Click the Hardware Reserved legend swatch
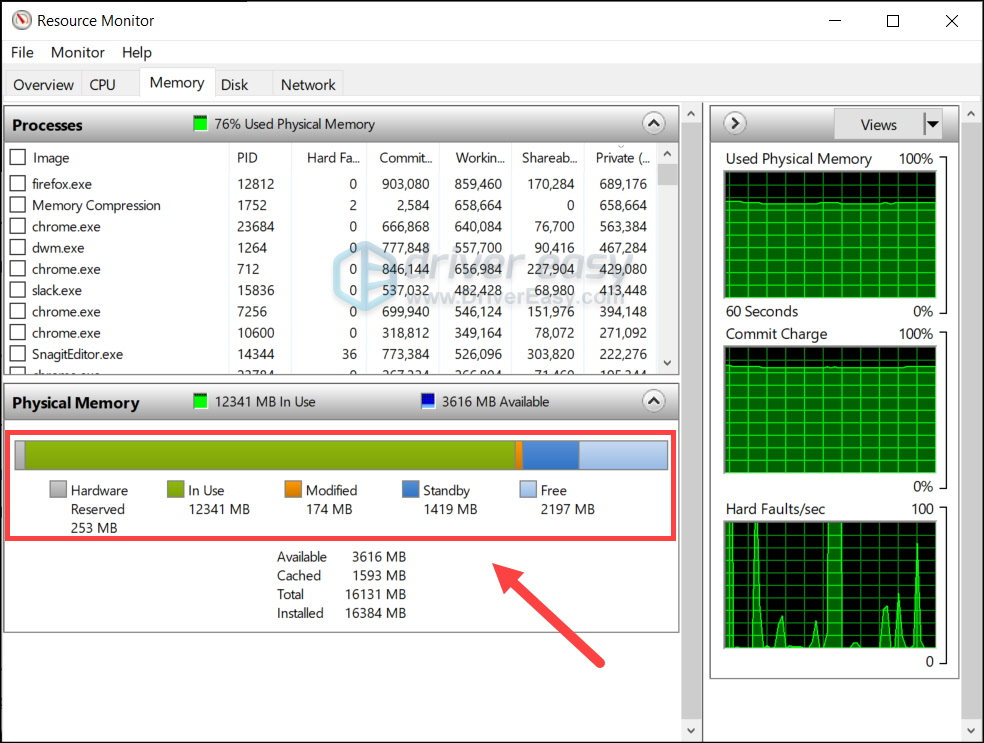 57,490
